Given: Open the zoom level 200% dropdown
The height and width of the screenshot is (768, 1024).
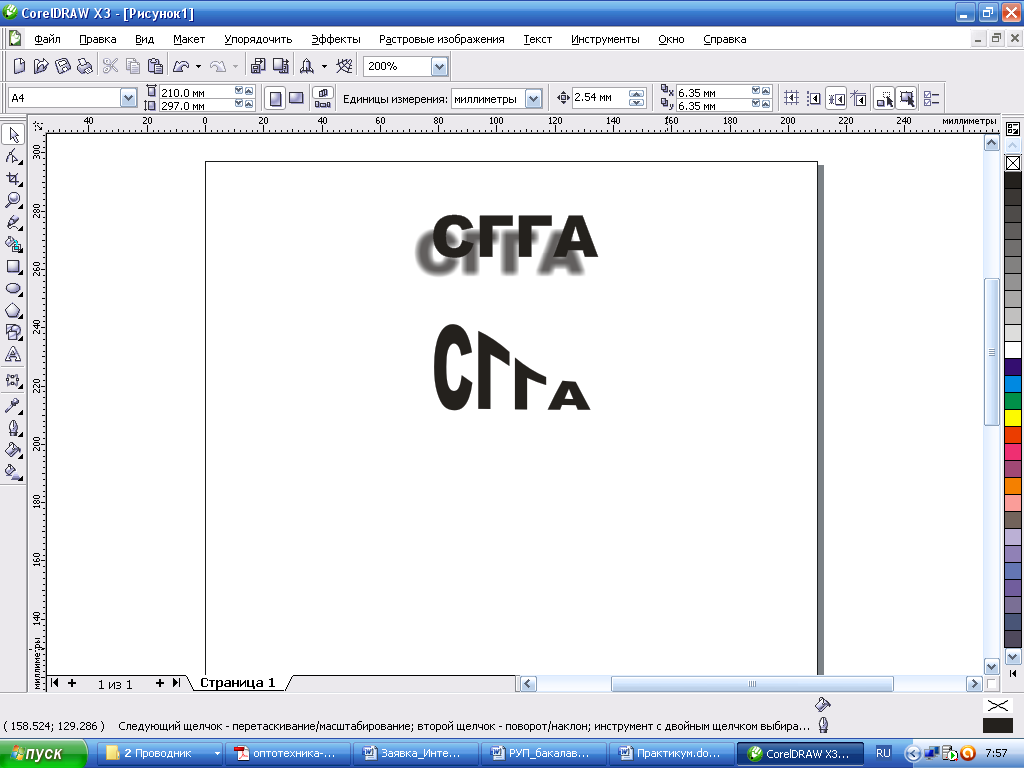Looking at the screenshot, I should (x=440, y=66).
